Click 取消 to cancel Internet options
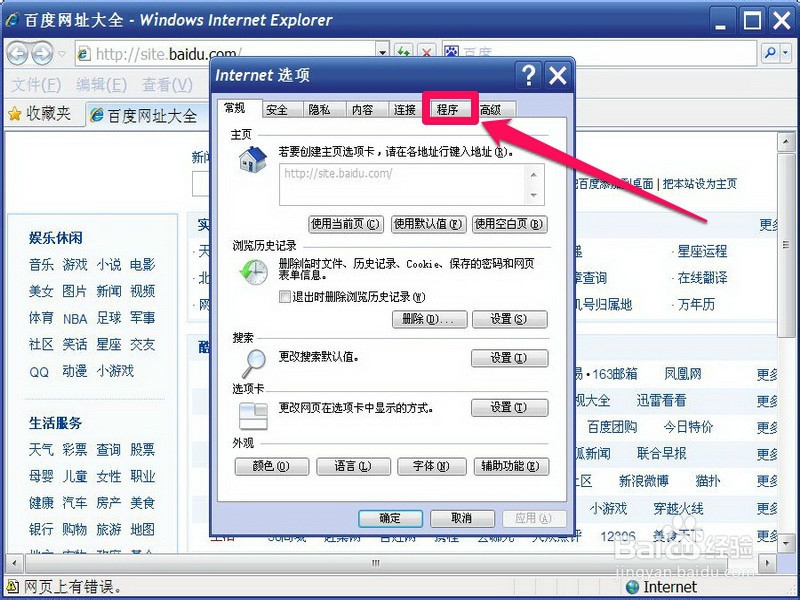The height and width of the screenshot is (600, 800). (x=462, y=518)
